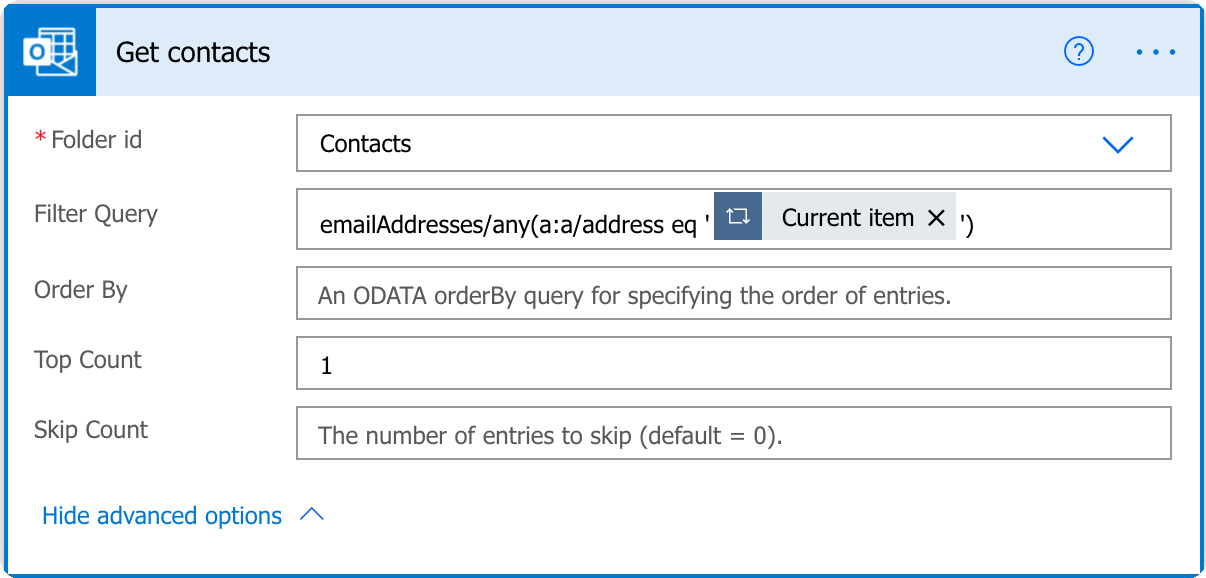Image resolution: width=1206 pixels, height=578 pixels.
Task: Click the Top Count label
Action: (x=88, y=360)
